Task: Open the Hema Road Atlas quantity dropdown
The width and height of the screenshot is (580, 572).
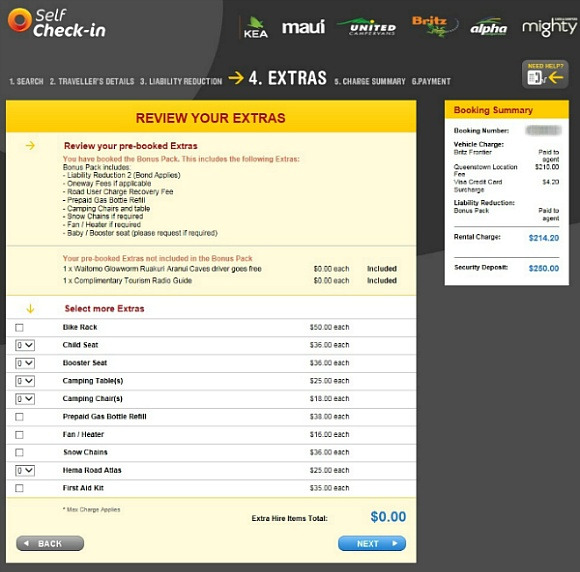Action: point(25,471)
